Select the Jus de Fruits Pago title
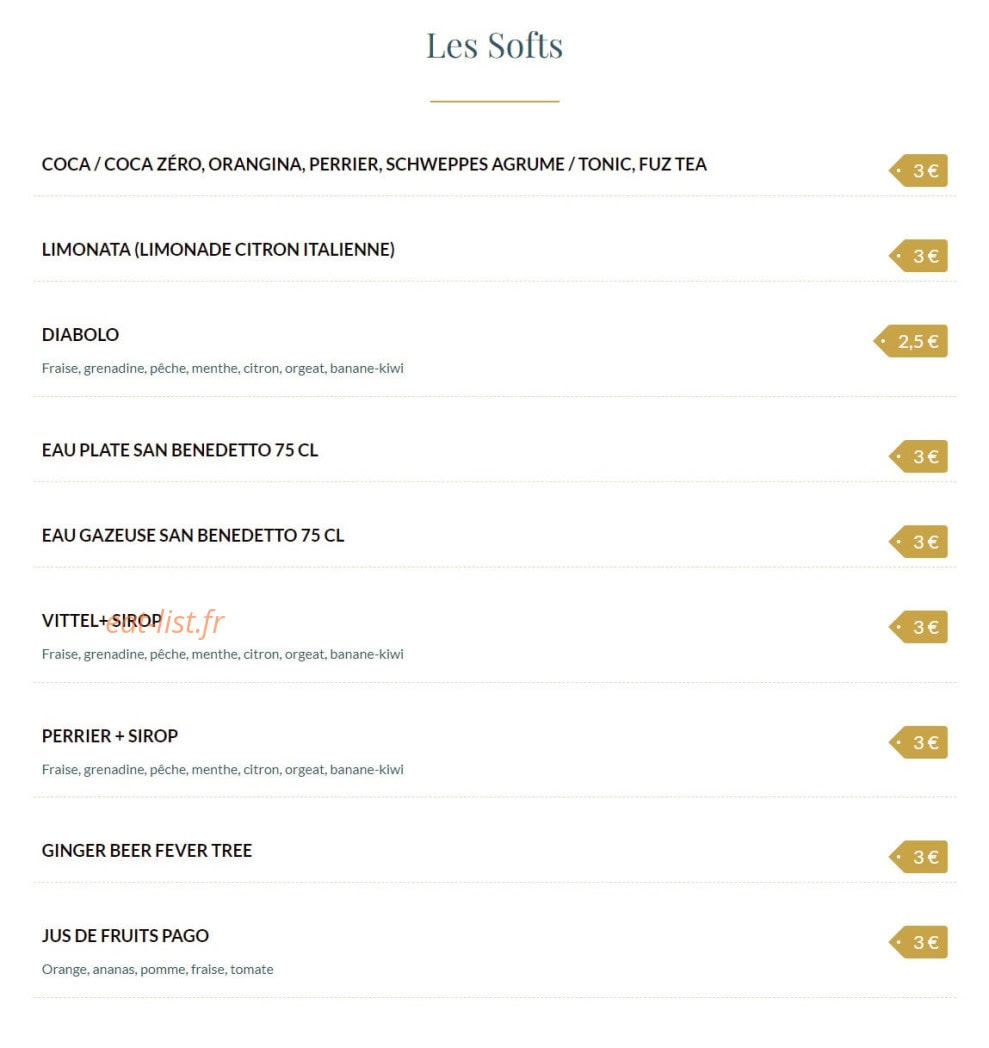Viewport: 989px width, 1048px height. point(125,936)
